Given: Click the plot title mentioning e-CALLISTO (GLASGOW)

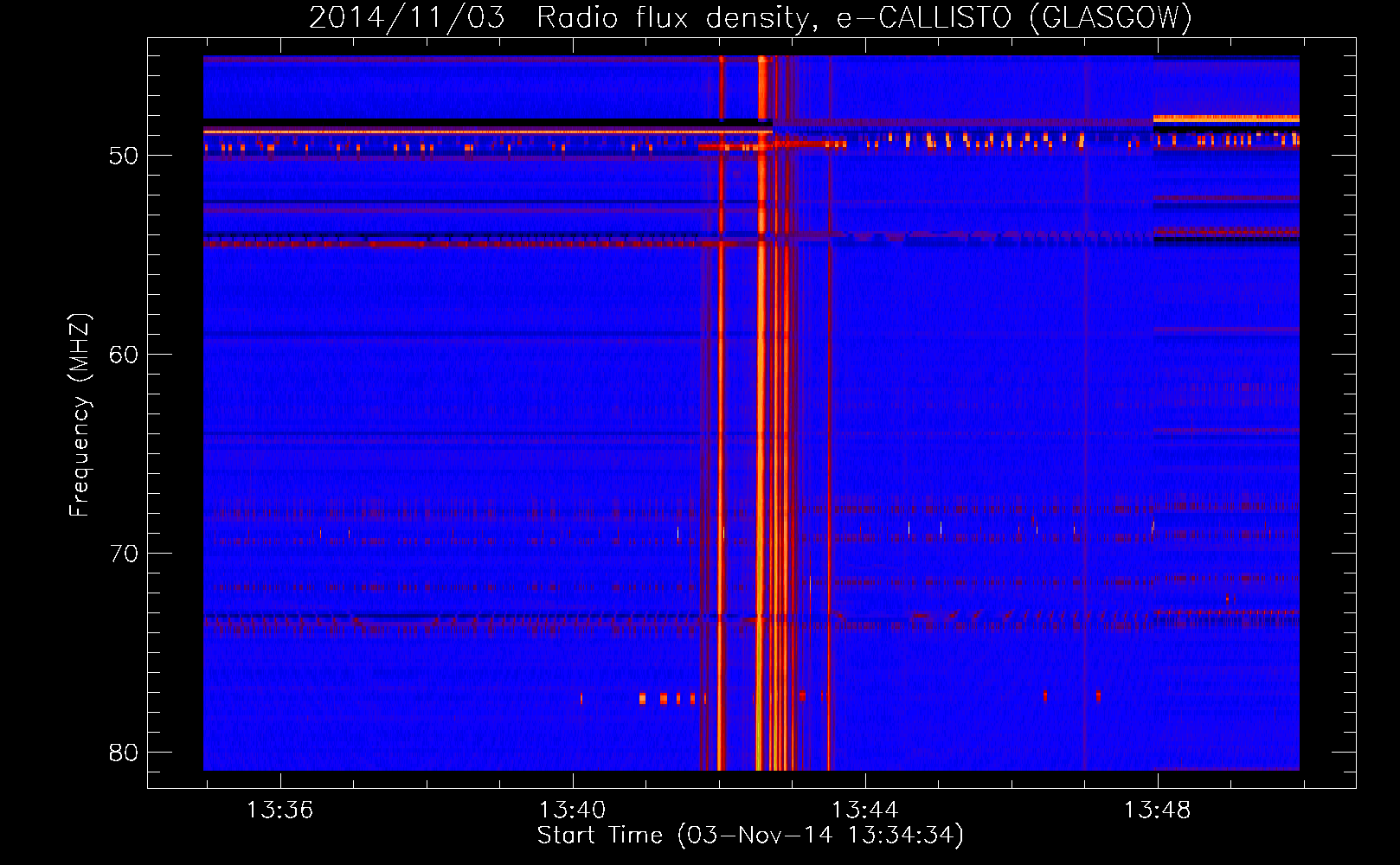Looking at the screenshot, I should pyautogui.click(x=750, y=17).
